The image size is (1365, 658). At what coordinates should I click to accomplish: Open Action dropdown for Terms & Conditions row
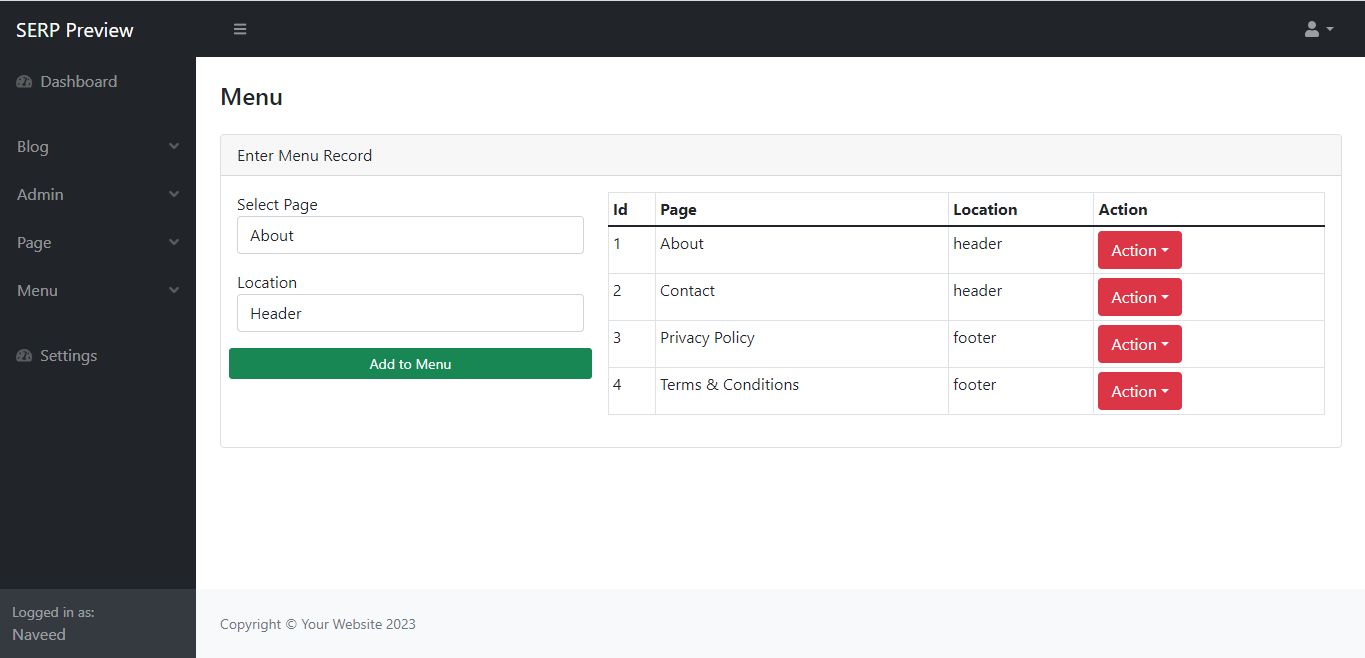[1139, 392]
